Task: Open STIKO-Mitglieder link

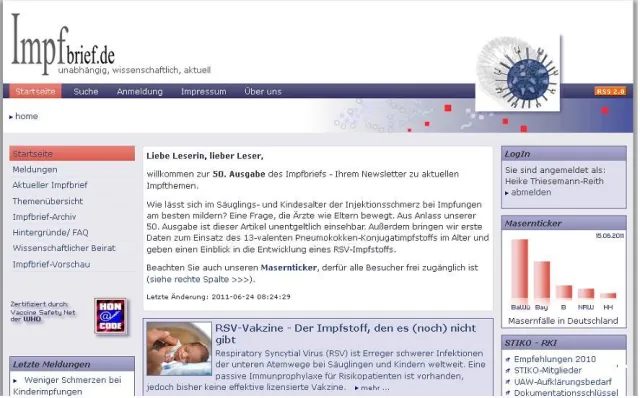Action: [547, 370]
